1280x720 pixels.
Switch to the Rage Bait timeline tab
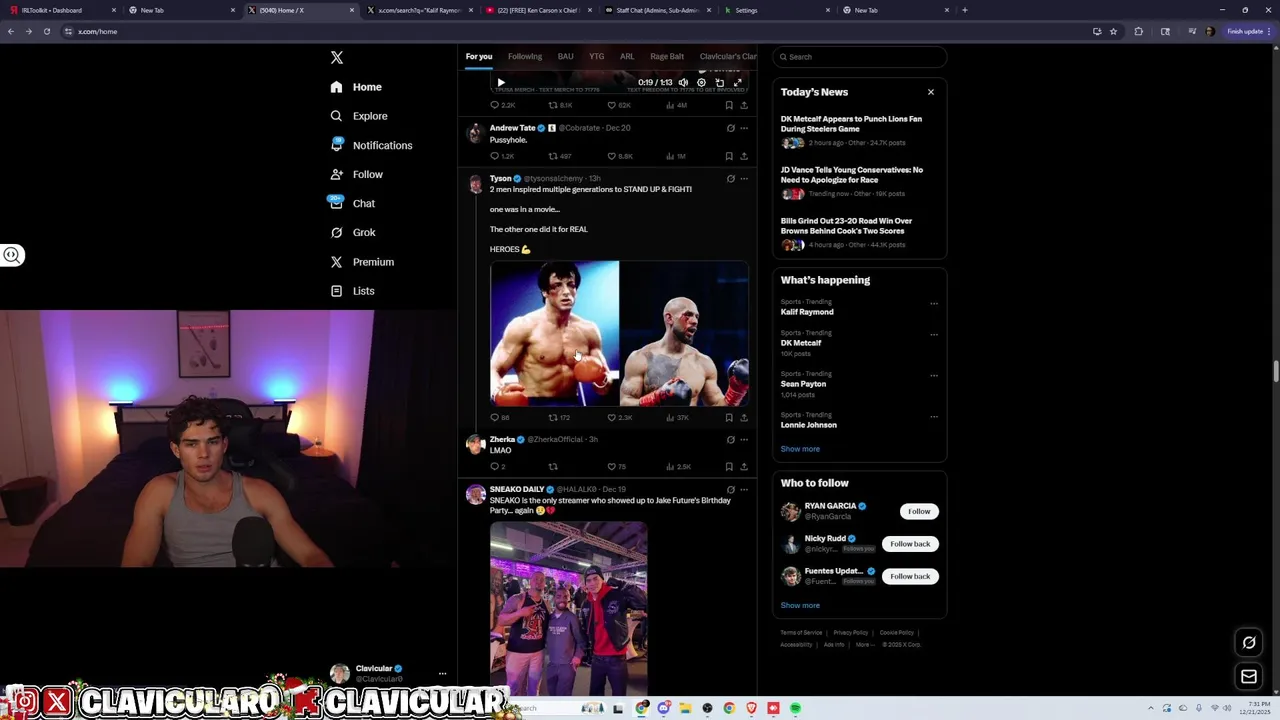[667, 56]
